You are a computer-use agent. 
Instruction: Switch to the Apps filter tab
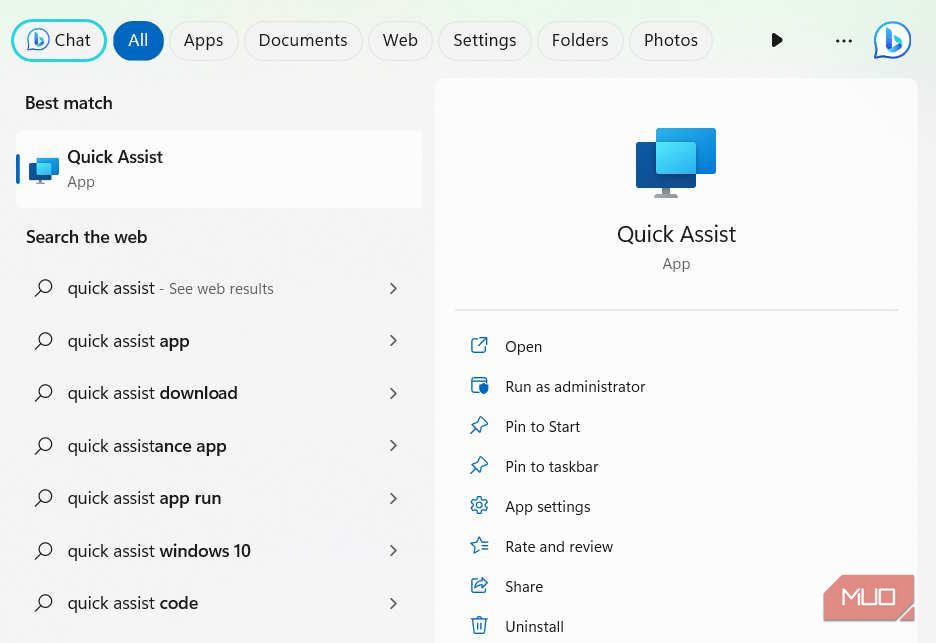click(203, 40)
